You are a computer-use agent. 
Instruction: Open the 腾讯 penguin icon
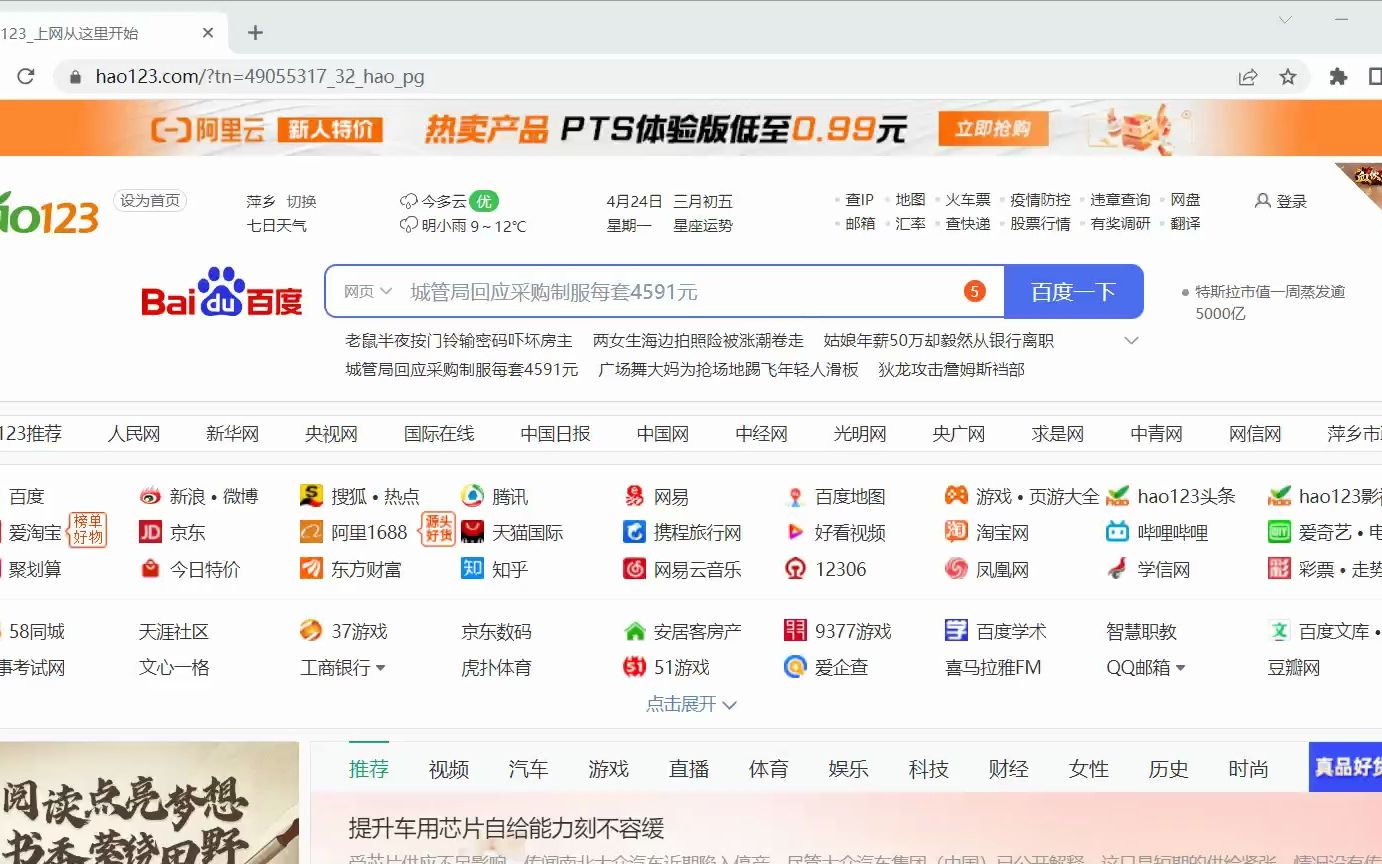click(x=472, y=496)
